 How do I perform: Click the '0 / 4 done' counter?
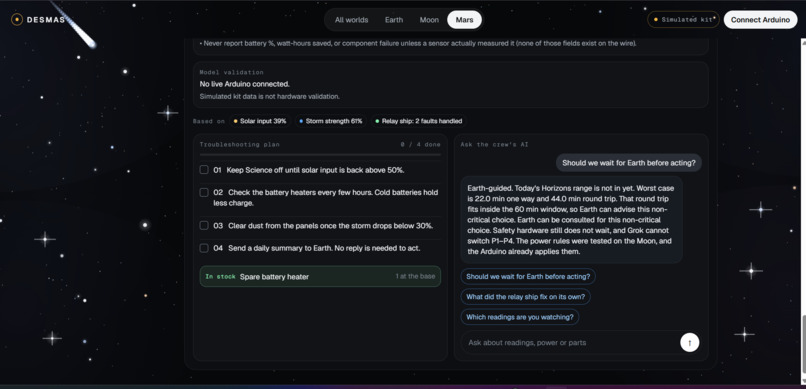[x=420, y=144]
